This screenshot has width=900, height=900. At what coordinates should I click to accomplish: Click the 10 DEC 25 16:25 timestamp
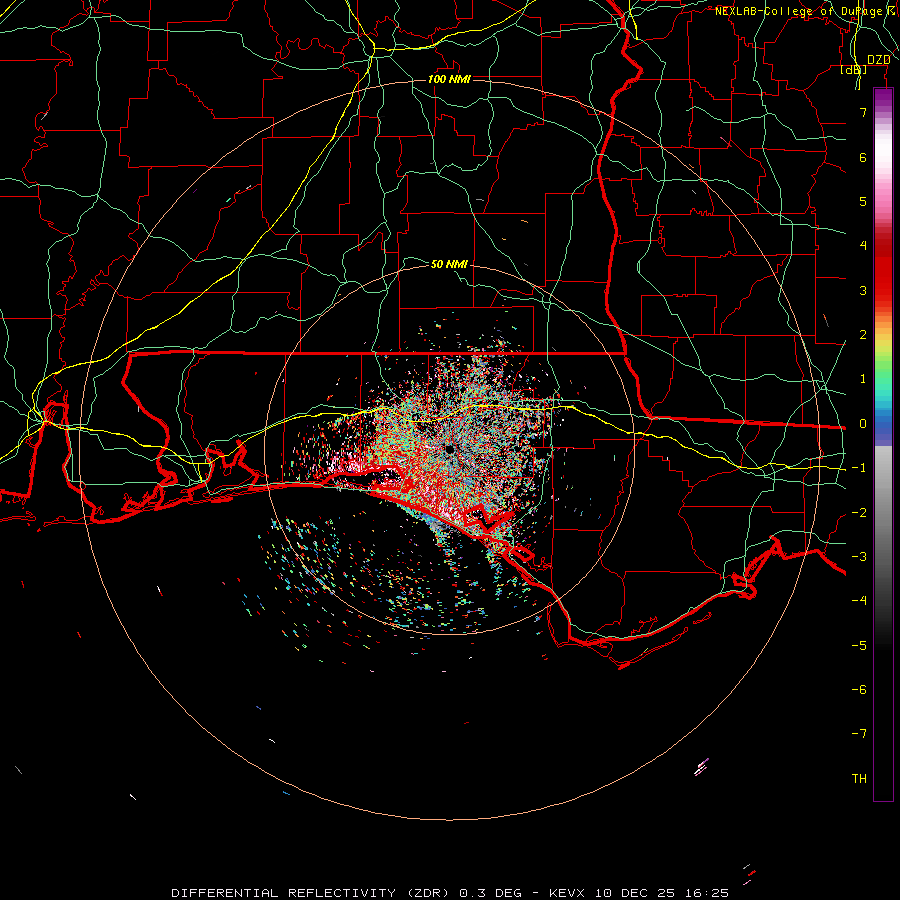point(662,893)
